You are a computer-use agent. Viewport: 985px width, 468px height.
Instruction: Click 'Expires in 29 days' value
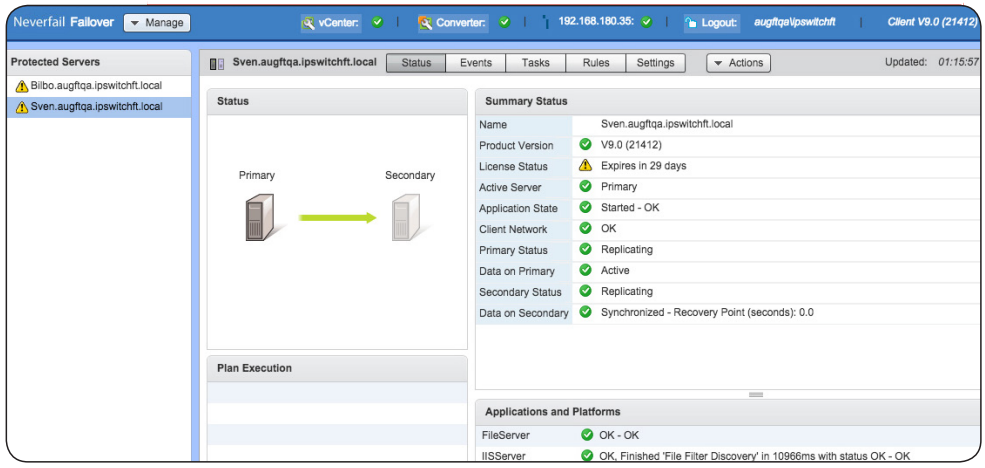[x=643, y=166]
